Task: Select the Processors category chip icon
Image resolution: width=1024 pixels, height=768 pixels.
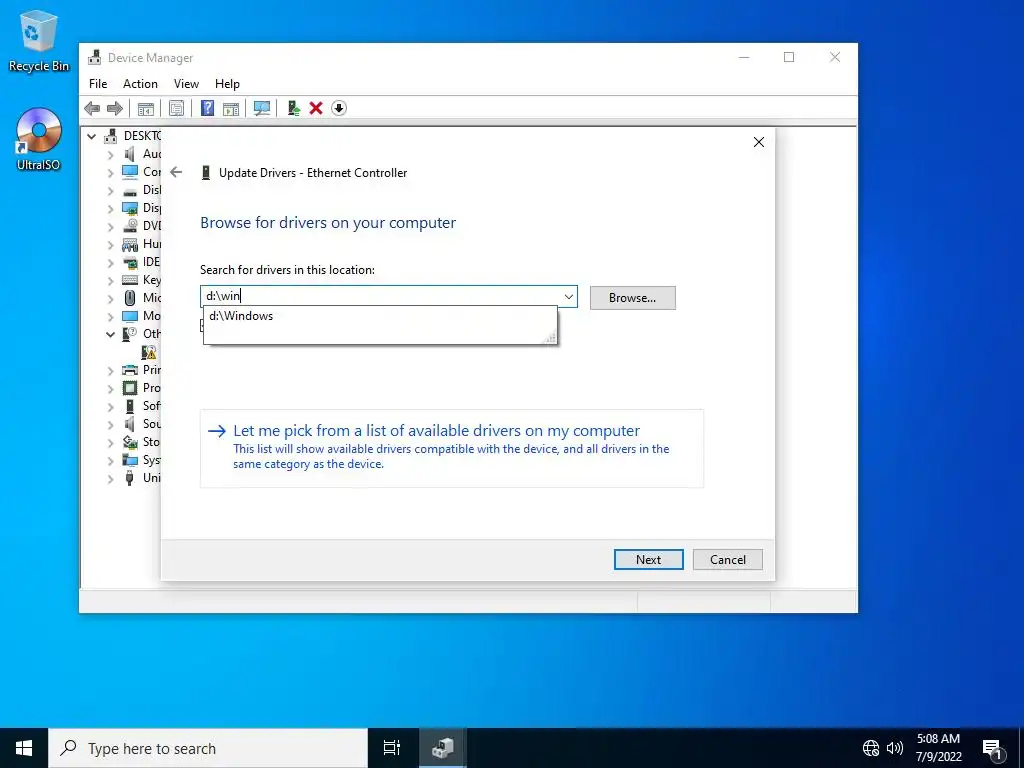Action: pos(130,388)
